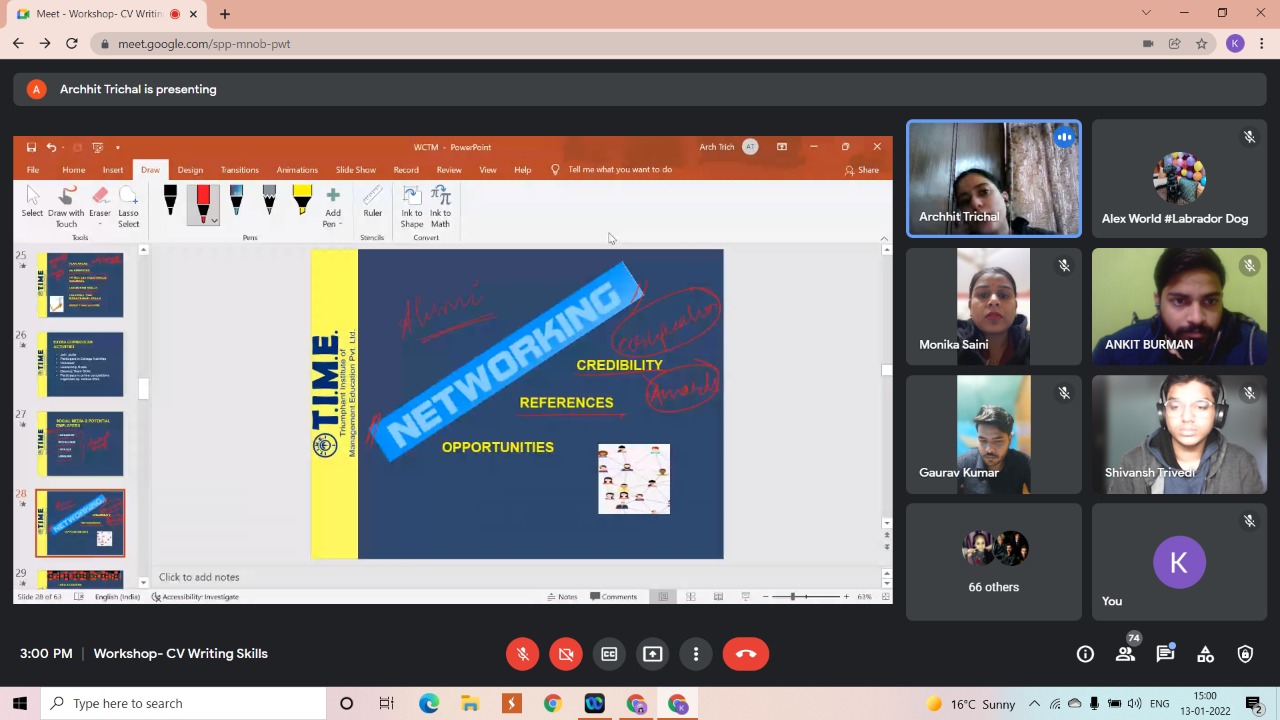
Task: Bookmark this page with the star icon
Action: pyautogui.click(x=1202, y=44)
